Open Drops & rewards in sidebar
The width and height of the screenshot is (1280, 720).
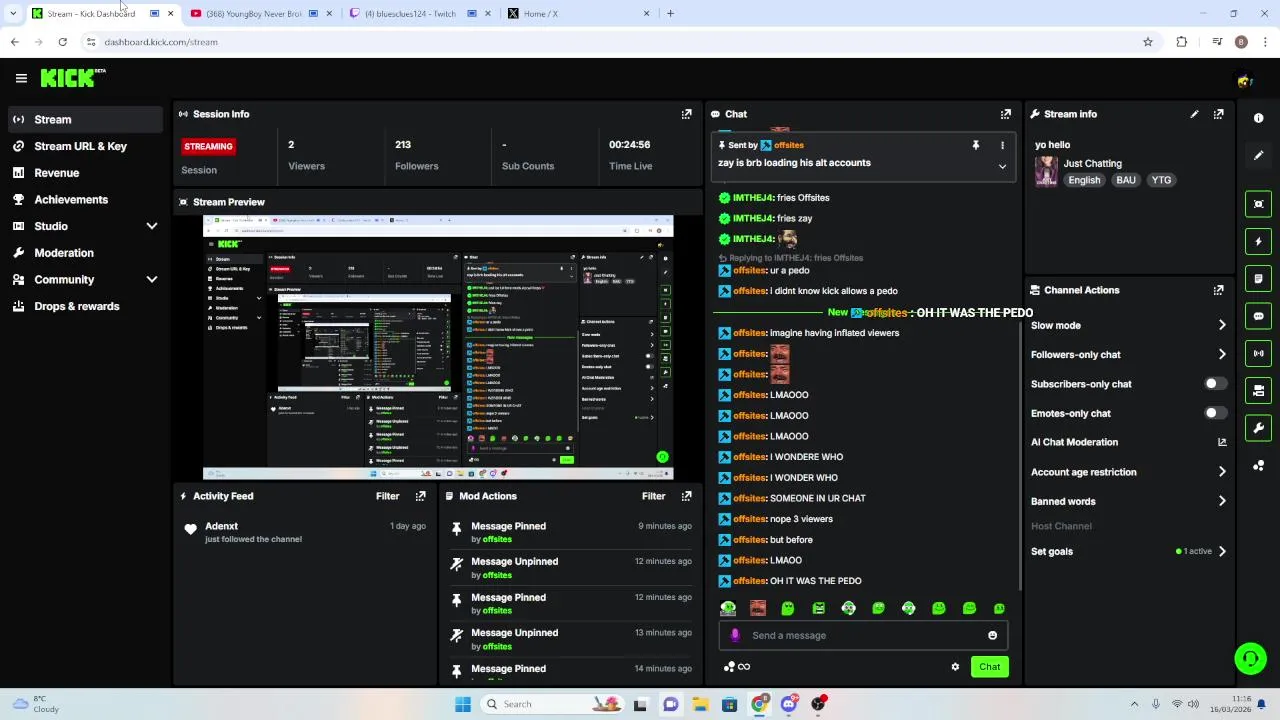click(x=85, y=306)
